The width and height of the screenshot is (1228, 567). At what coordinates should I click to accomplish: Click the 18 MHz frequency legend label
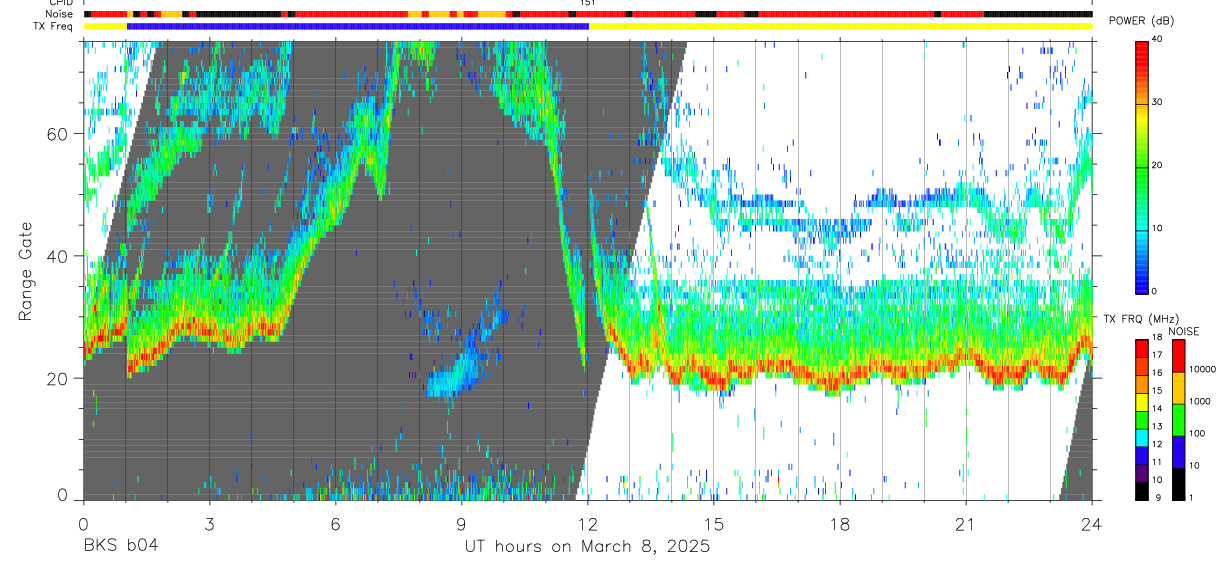(1158, 337)
